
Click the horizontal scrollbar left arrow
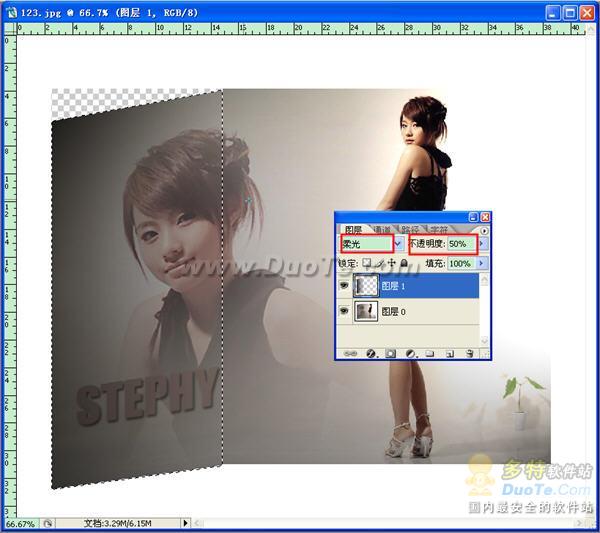pyautogui.click(x=197, y=523)
